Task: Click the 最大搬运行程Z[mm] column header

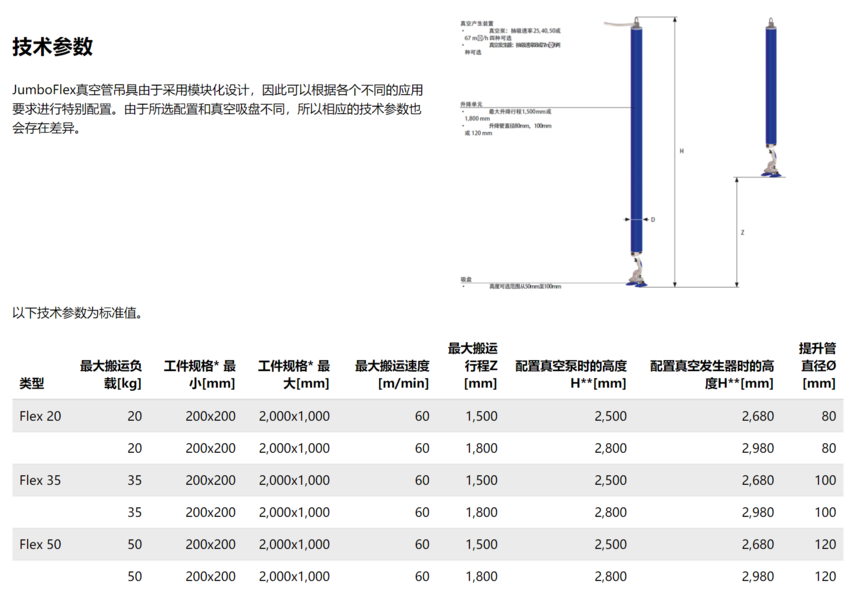Action: click(473, 366)
